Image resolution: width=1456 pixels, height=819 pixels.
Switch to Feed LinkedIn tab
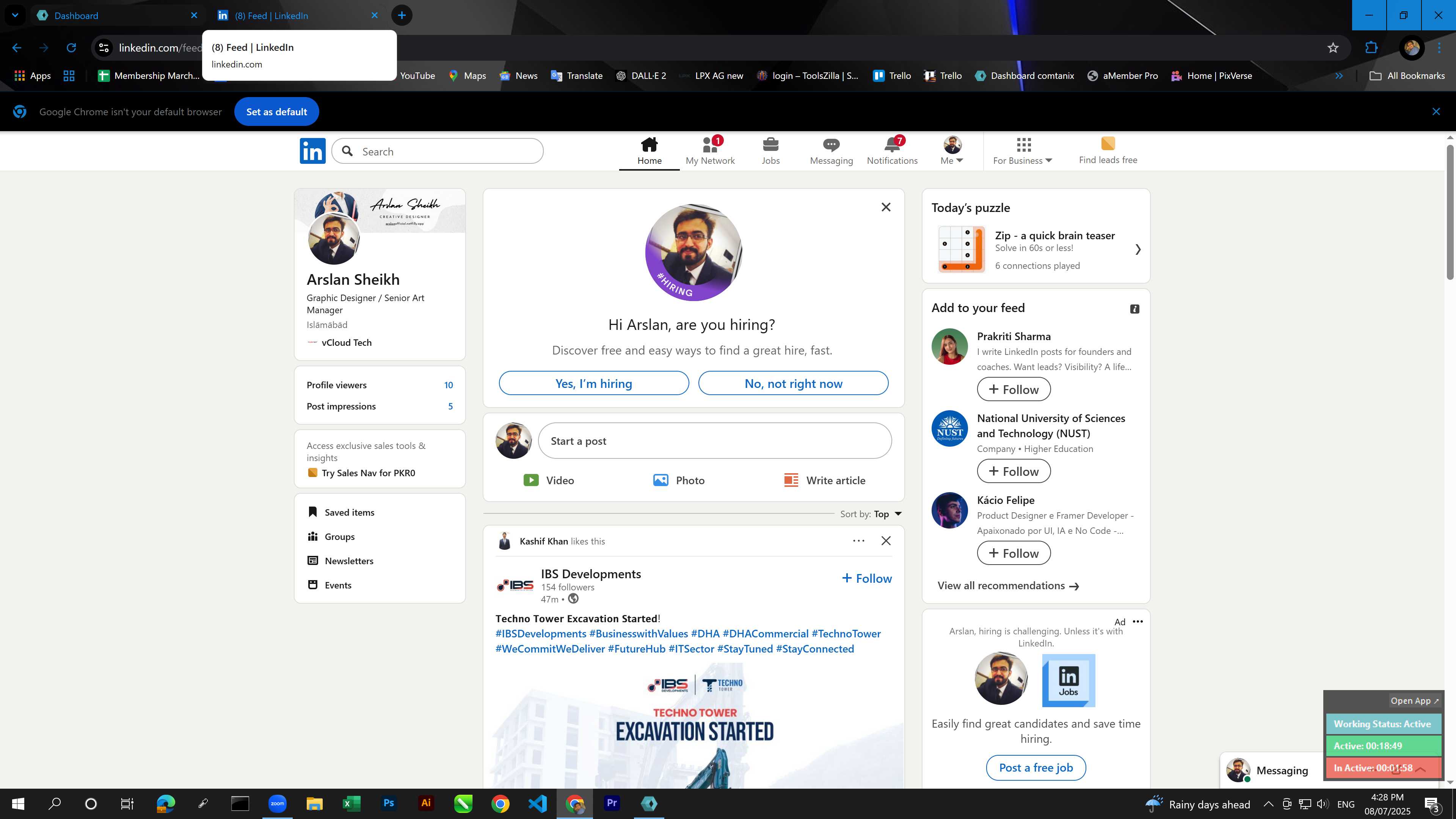[297, 15]
